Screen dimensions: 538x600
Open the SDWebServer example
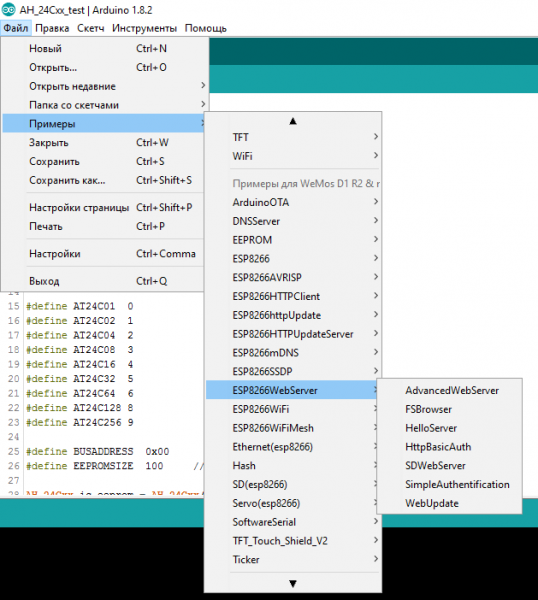pos(450,465)
